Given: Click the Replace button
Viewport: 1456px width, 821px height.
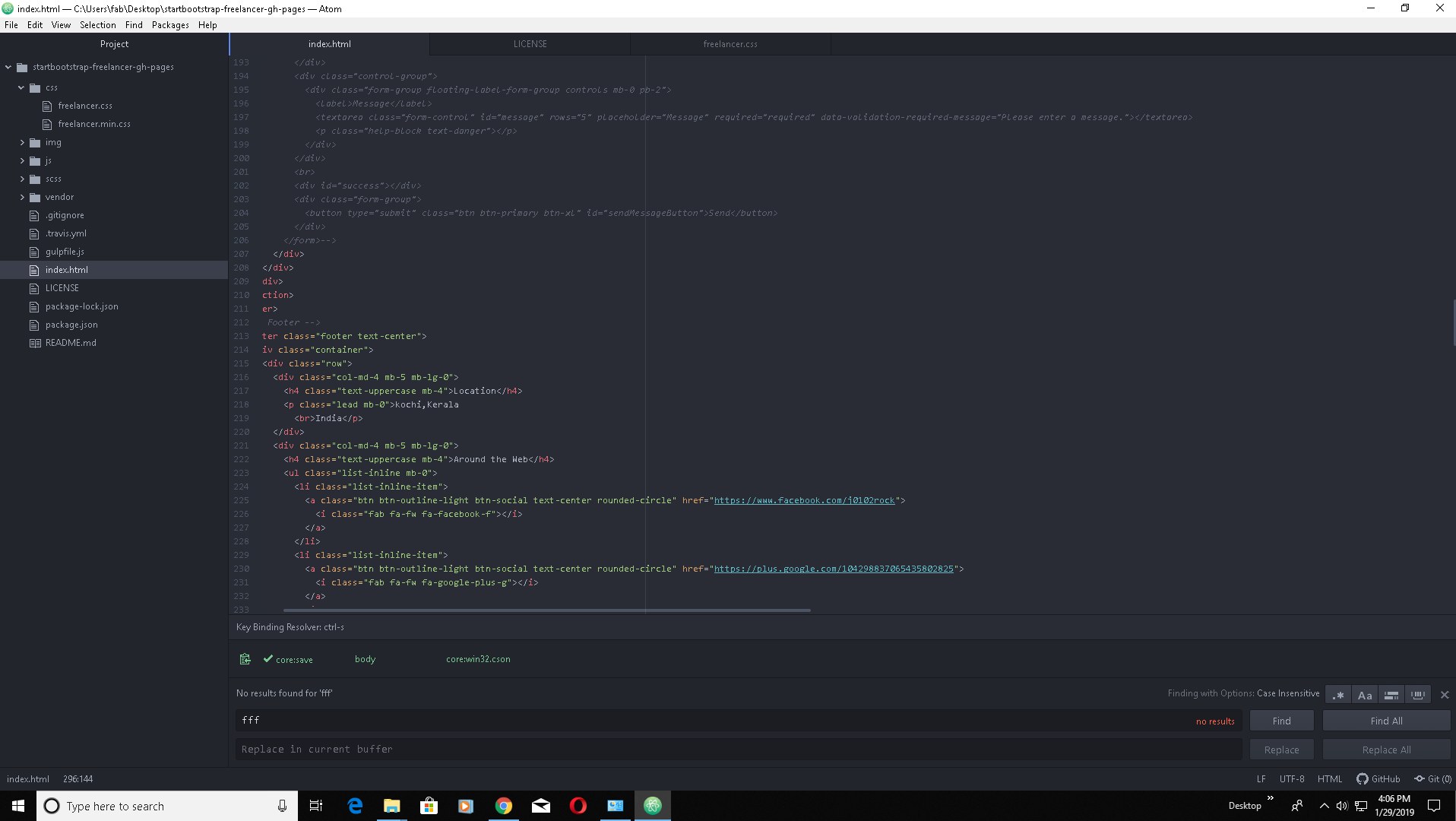Looking at the screenshot, I should point(1281,750).
